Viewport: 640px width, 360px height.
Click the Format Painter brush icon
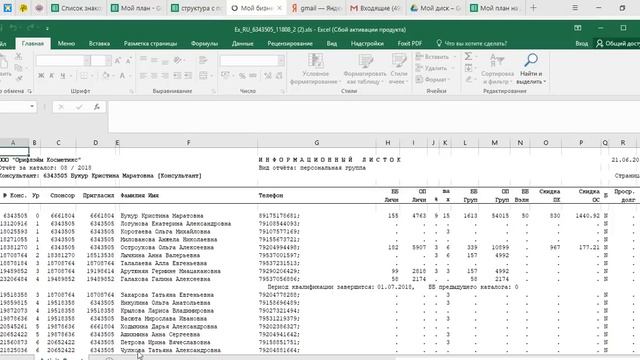pos(18,78)
